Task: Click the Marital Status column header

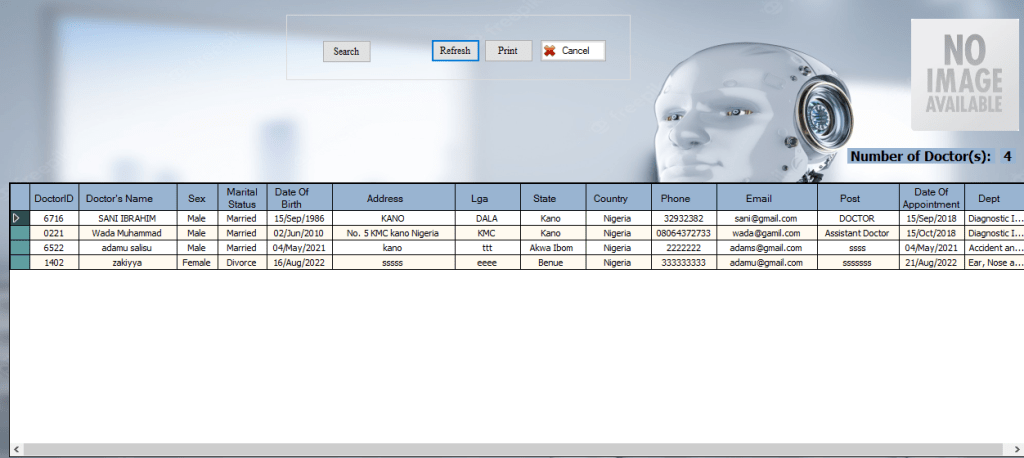Action: point(241,198)
